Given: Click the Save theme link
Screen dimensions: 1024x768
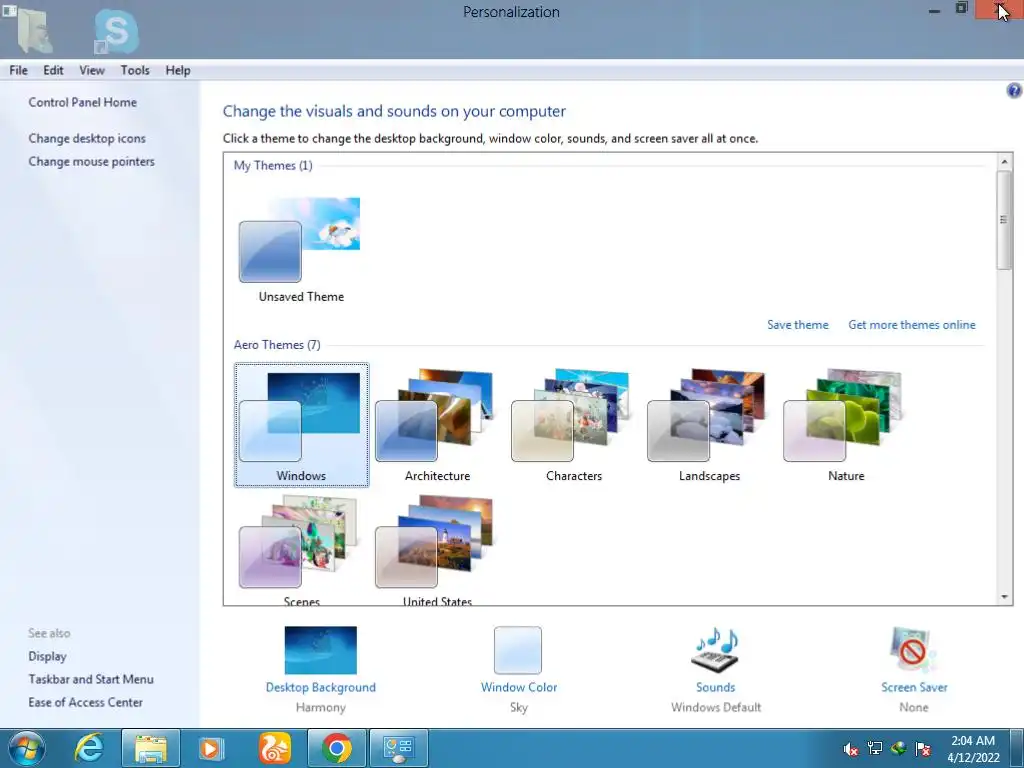Looking at the screenshot, I should tap(797, 325).
